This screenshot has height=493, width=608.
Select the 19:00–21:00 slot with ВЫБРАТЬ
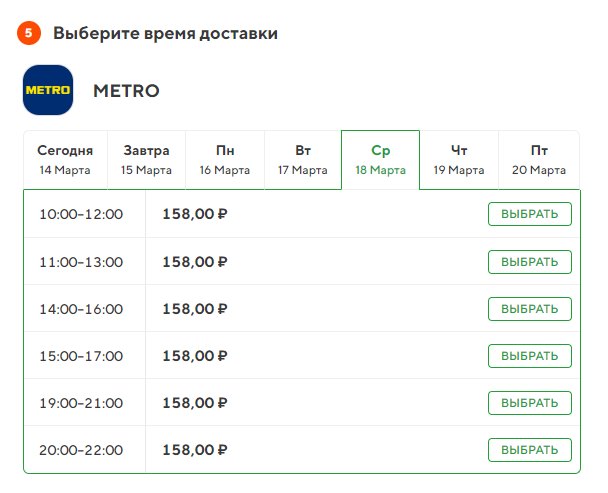[x=530, y=403]
